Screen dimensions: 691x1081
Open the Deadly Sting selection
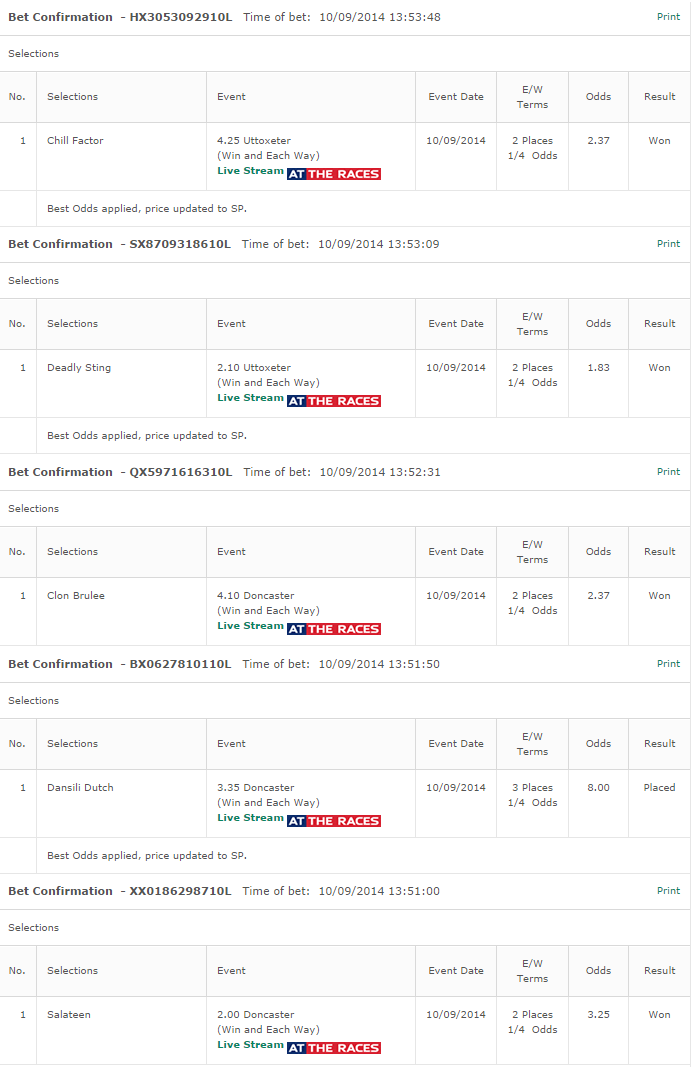point(78,367)
